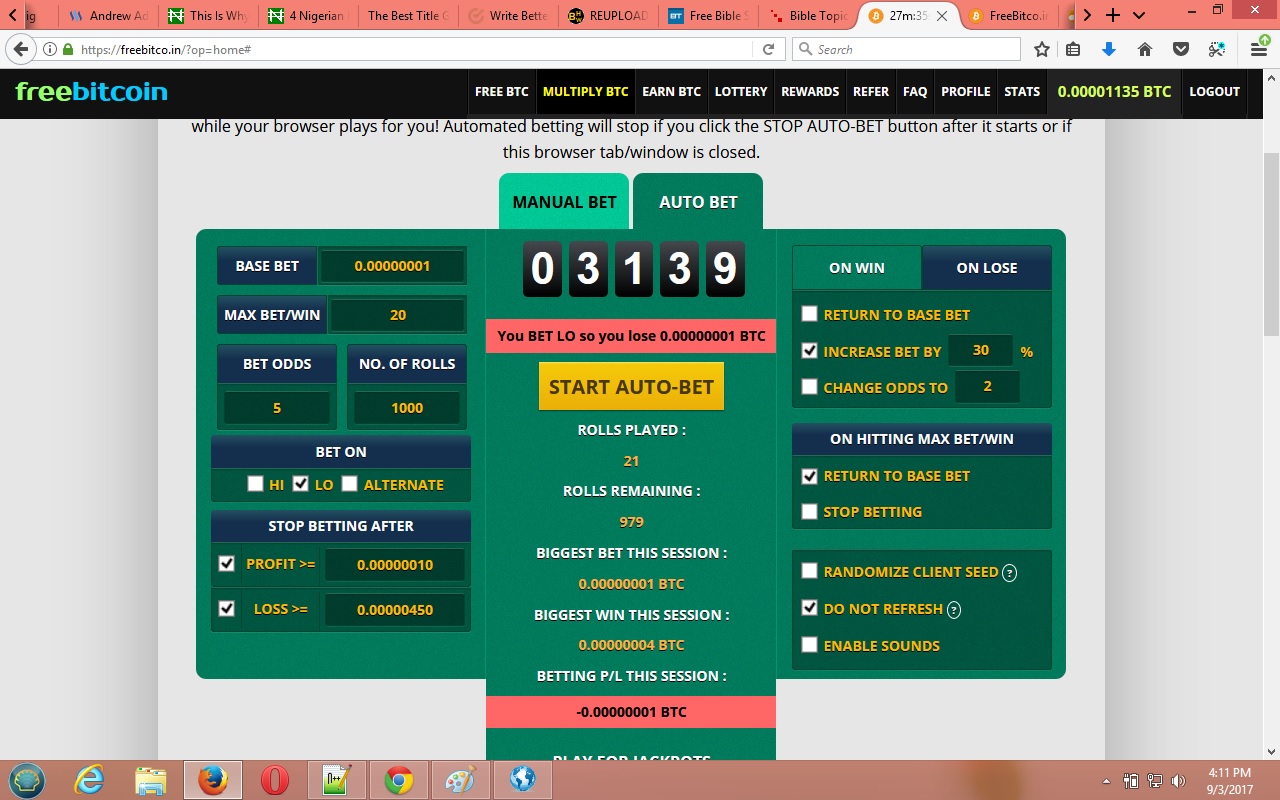Open Google Chrome from the taskbar
This screenshot has width=1280, height=800.
pyautogui.click(x=398, y=780)
